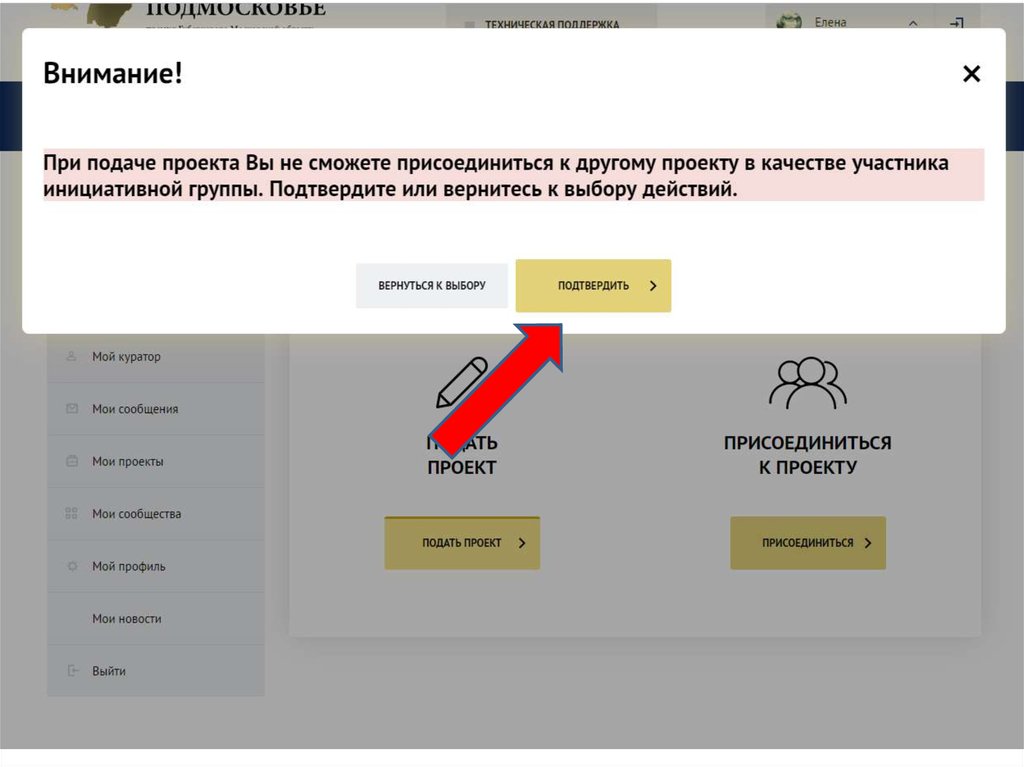The height and width of the screenshot is (767, 1024).
Task: Click the arrow chevron on ПОДТВЕРДИТЬ
Action: pyautogui.click(x=652, y=286)
